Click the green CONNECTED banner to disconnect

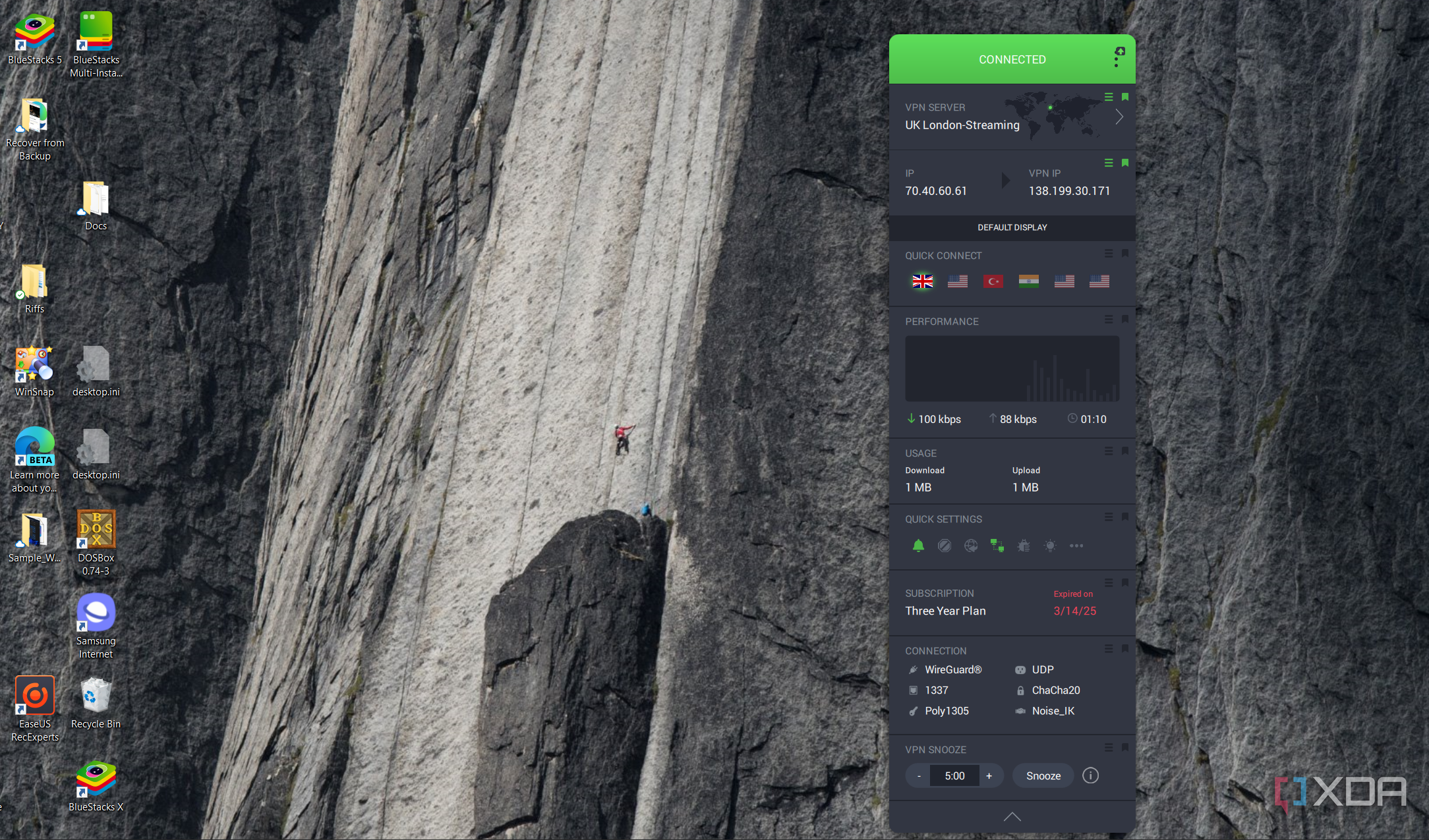click(1012, 59)
